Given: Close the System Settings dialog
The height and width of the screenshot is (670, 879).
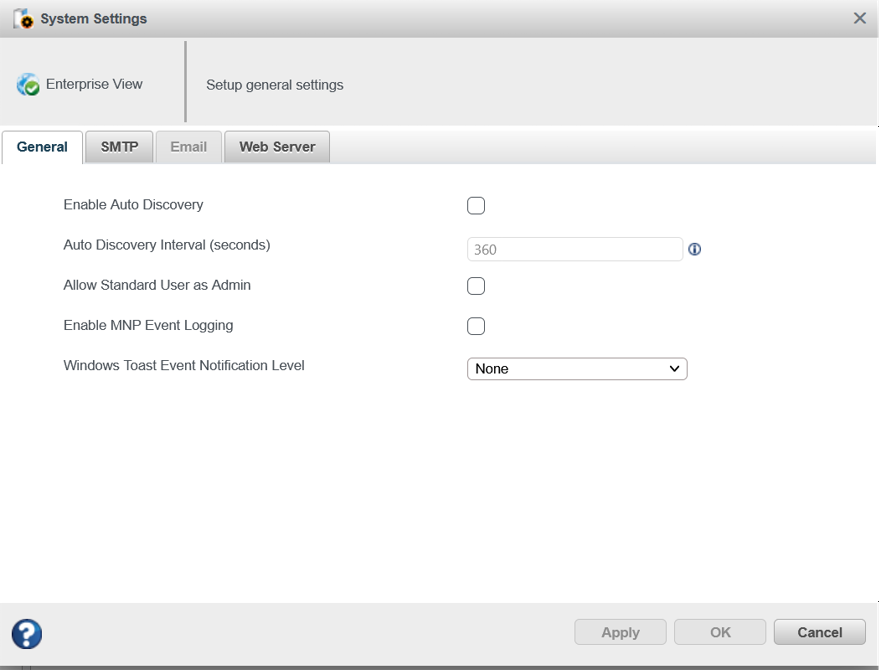Looking at the screenshot, I should [859, 18].
